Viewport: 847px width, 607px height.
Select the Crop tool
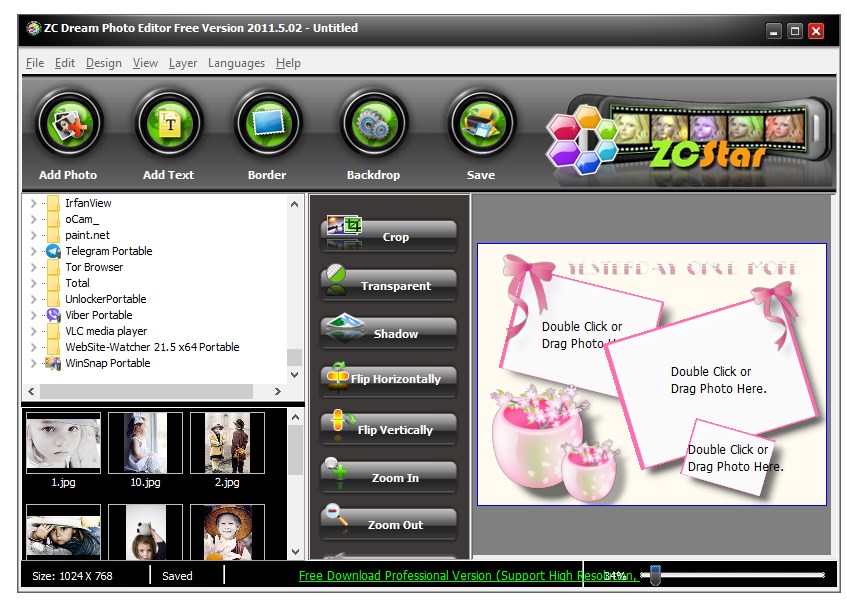click(394, 237)
